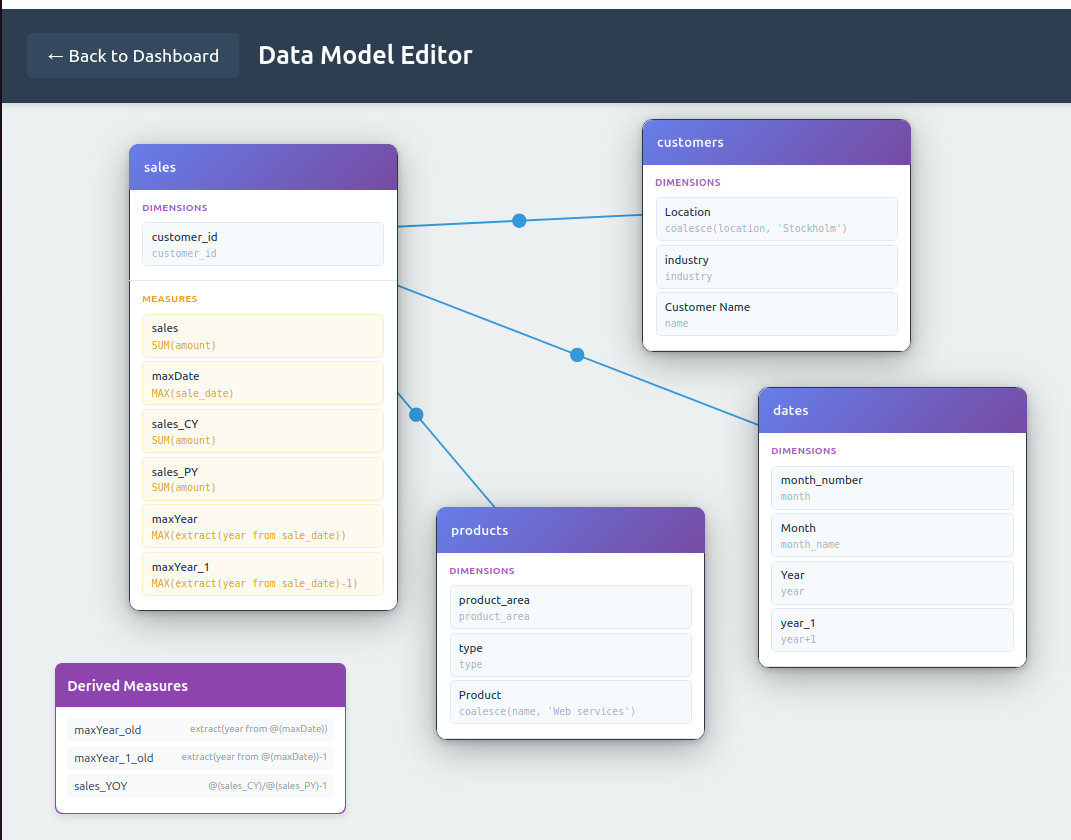Screen dimensions: 1071x840
Task: Select the customers table title bar
Action: [776, 142]
